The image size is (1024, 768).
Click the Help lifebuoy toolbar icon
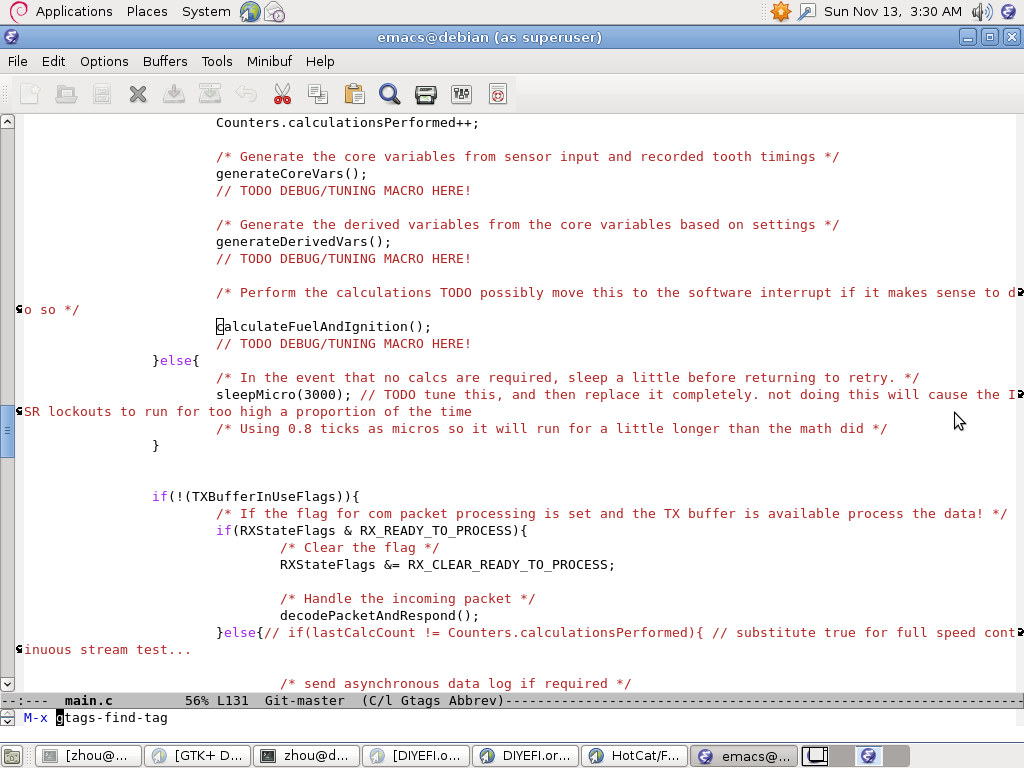coord(498,94)
